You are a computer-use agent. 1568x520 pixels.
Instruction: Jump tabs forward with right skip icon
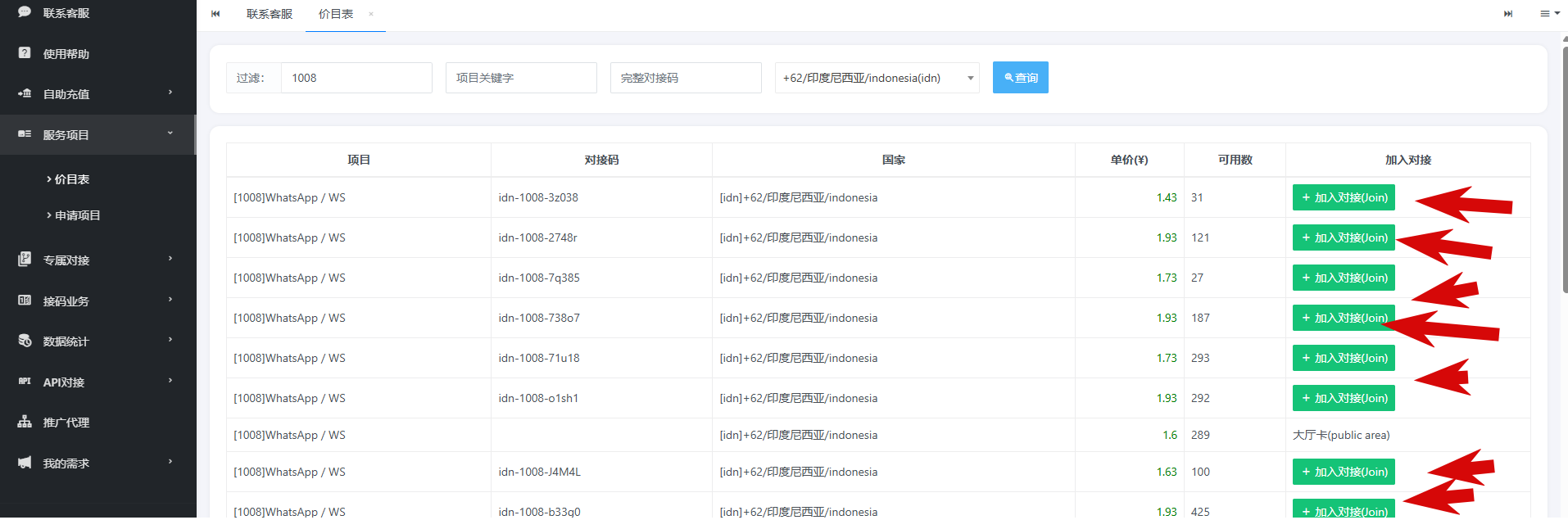[1508, 14]
